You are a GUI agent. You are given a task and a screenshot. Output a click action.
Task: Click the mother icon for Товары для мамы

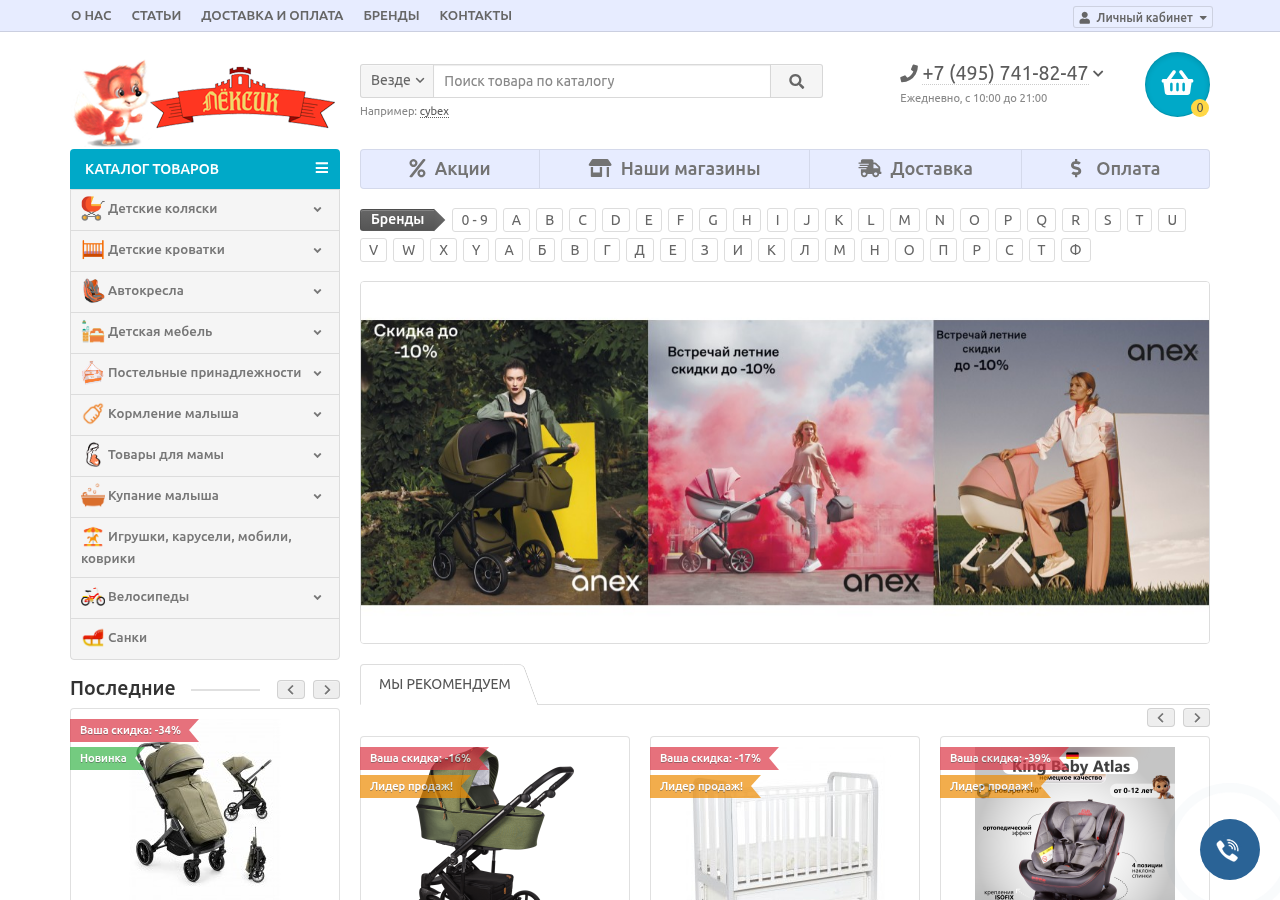click(93, 454)
